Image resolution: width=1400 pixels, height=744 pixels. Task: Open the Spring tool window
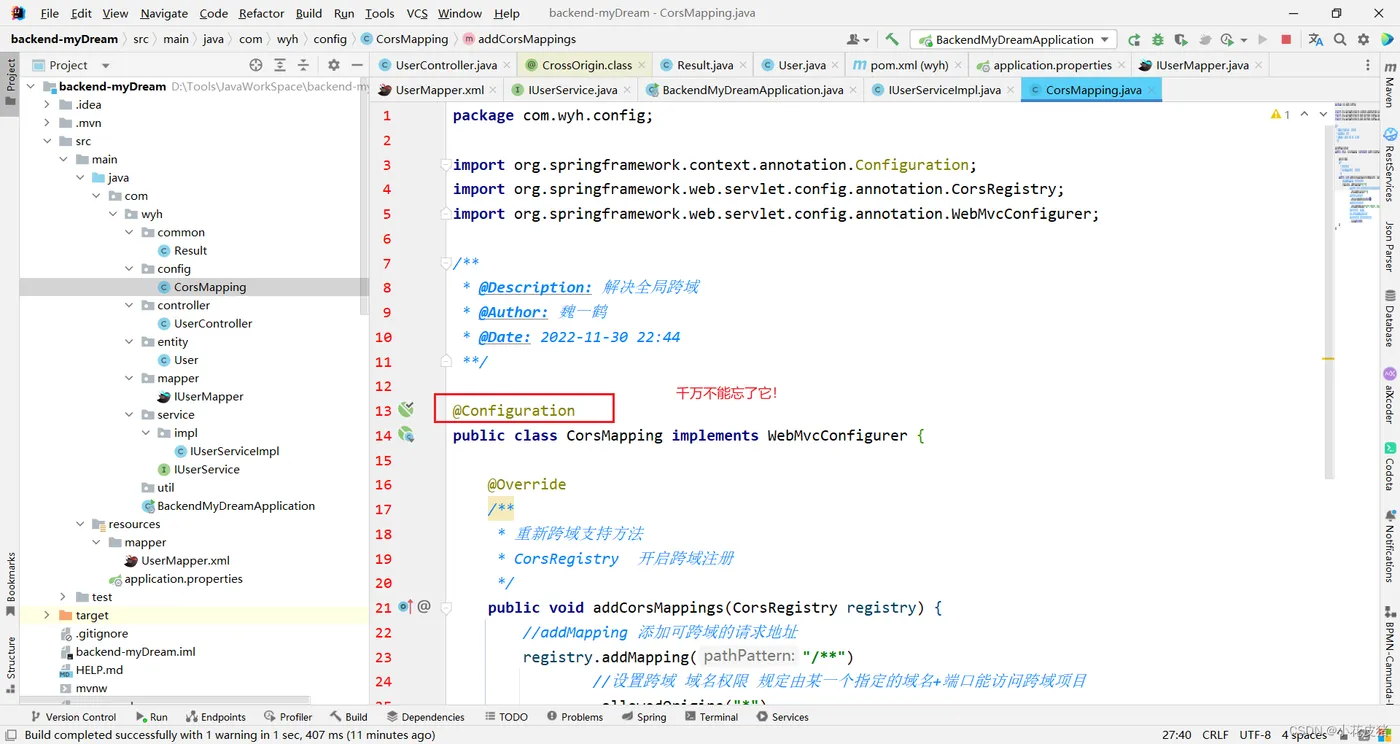pos(644,717)
